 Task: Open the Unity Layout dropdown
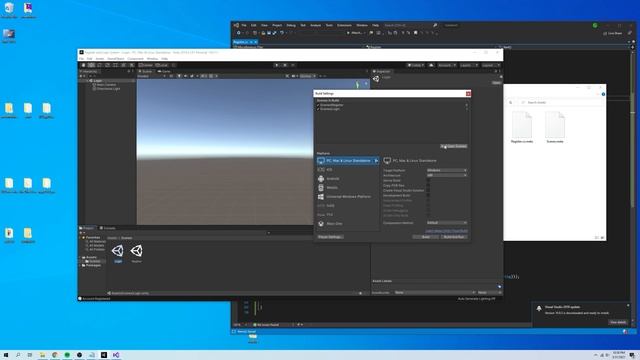491,65
